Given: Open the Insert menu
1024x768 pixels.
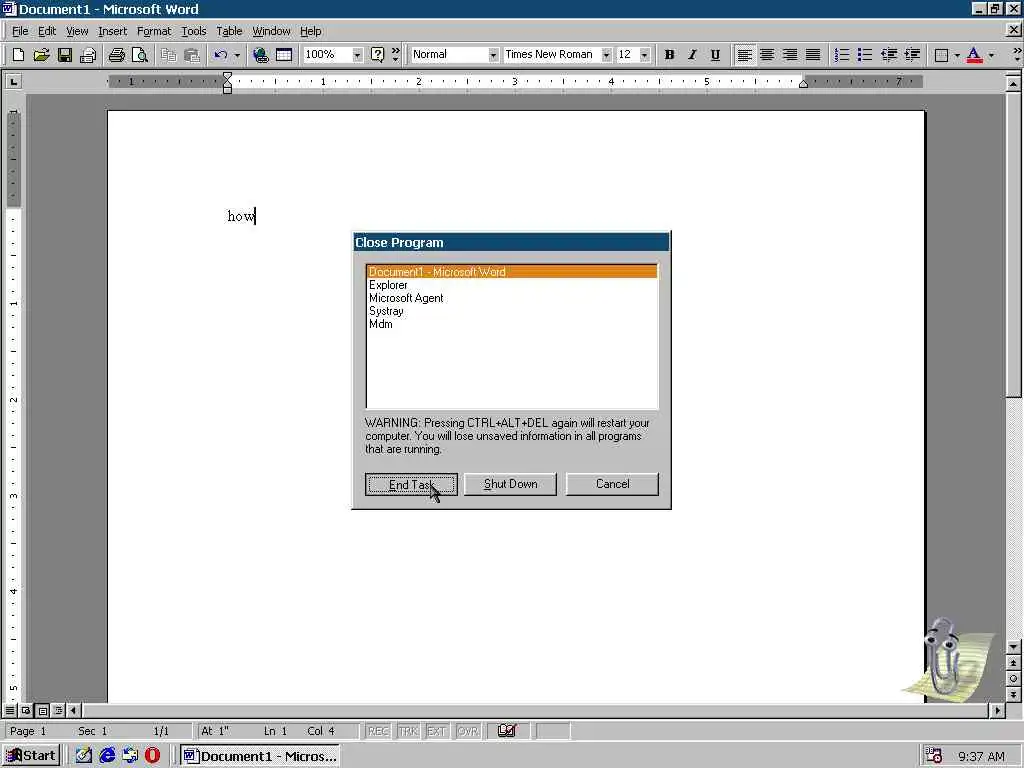Looking at the screenshot, I should [112, 31].
